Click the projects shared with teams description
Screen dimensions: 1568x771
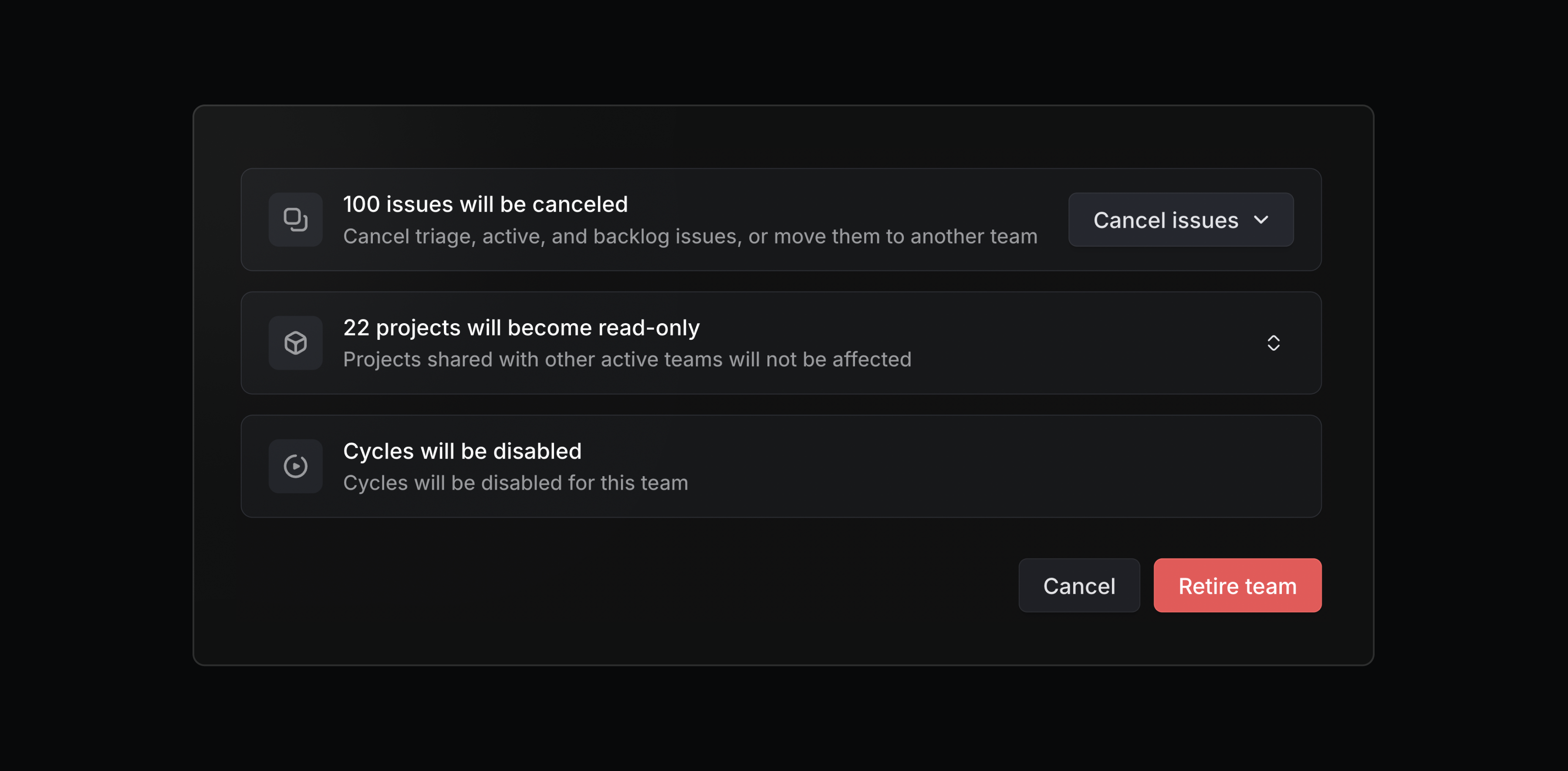(627, 359)
